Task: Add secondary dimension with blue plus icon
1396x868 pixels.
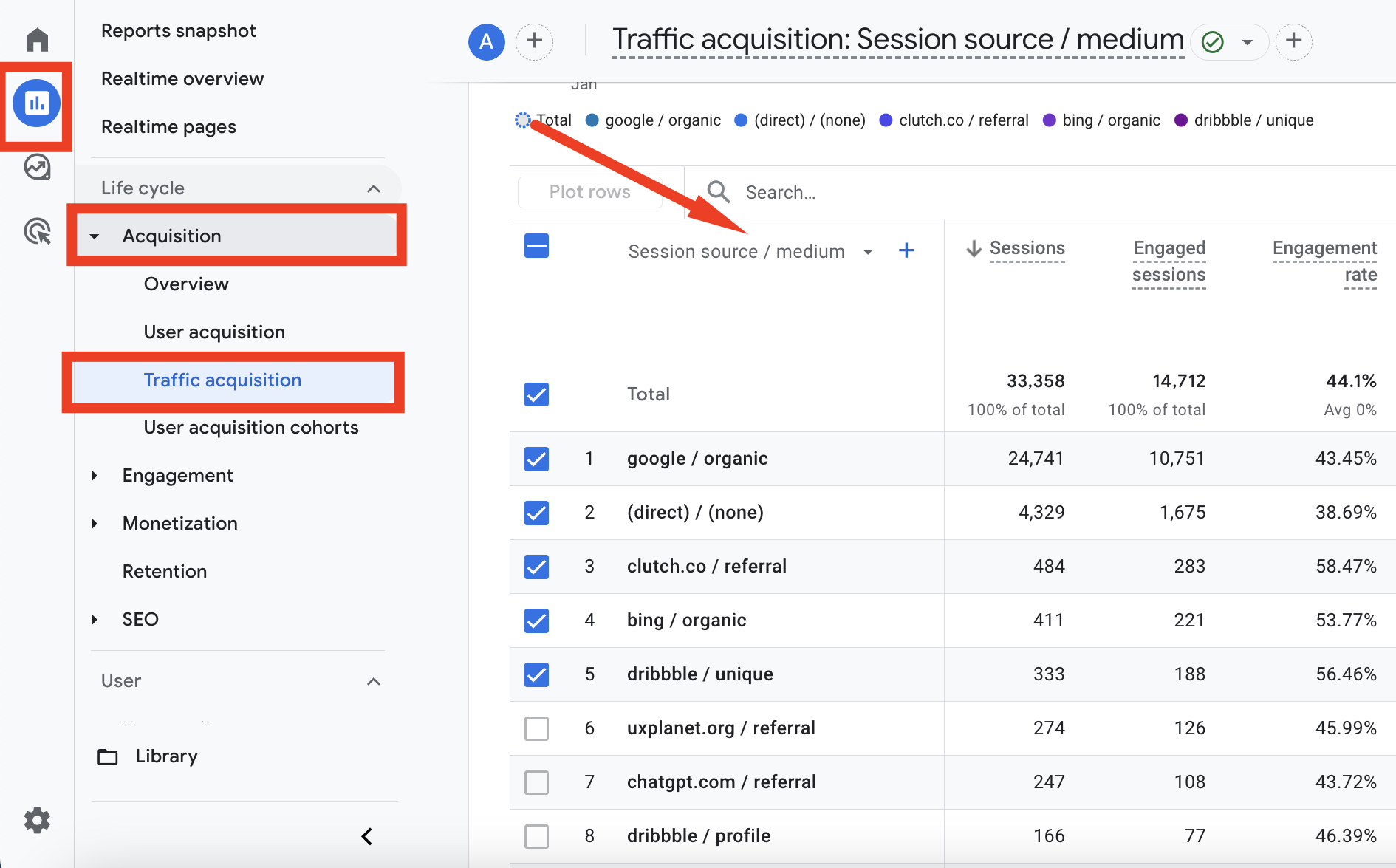Action: coord(906,250)
